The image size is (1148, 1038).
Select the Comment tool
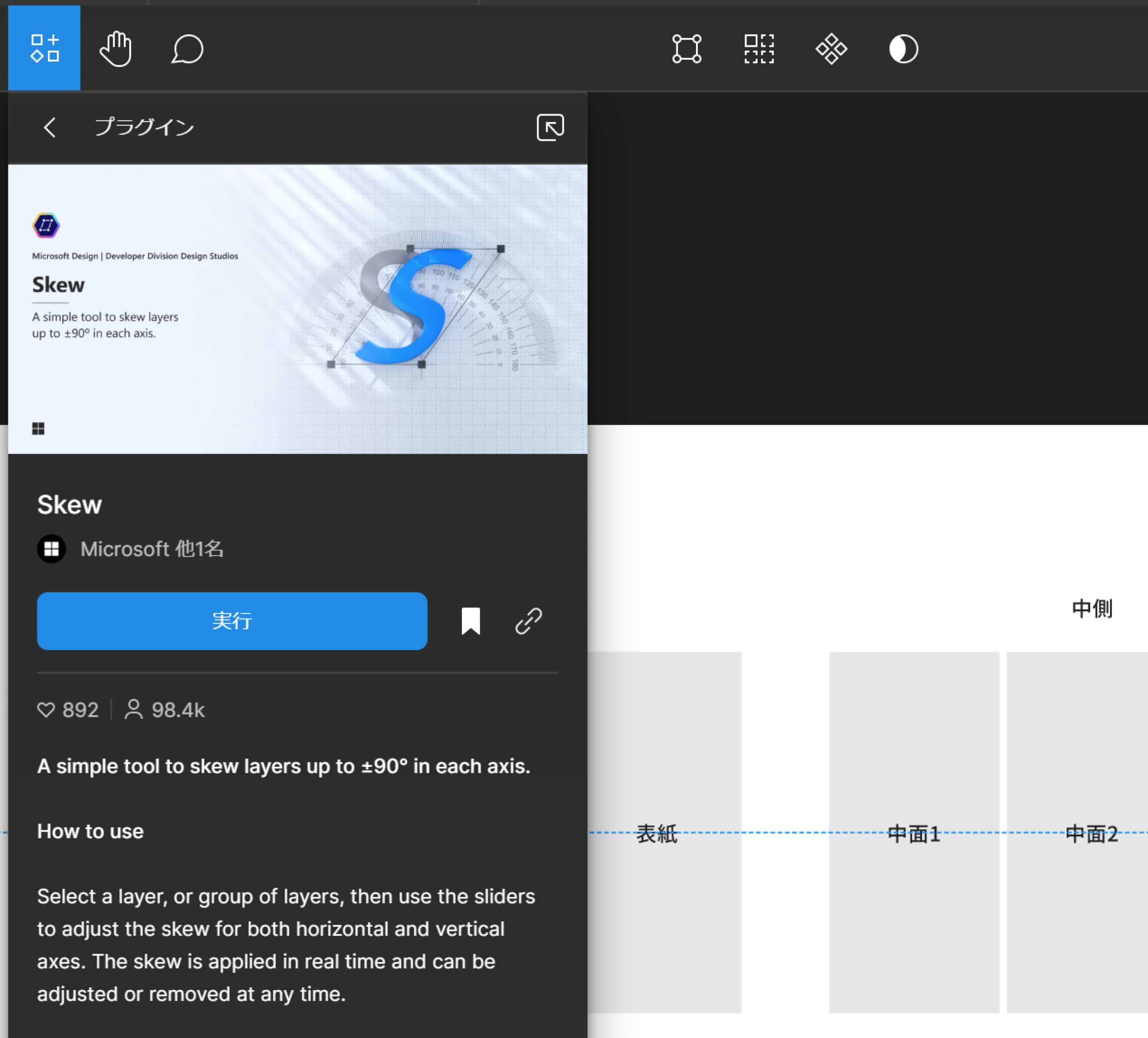(x=187, y=49)
